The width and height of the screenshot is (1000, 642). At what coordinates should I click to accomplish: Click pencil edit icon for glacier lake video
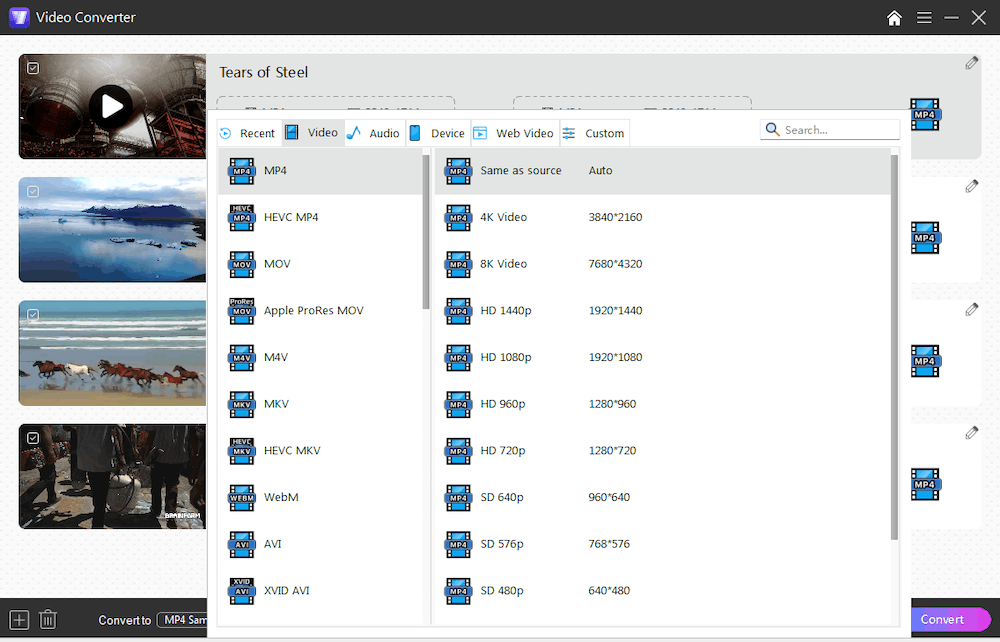pyautogui.click(x=971, y=186)
